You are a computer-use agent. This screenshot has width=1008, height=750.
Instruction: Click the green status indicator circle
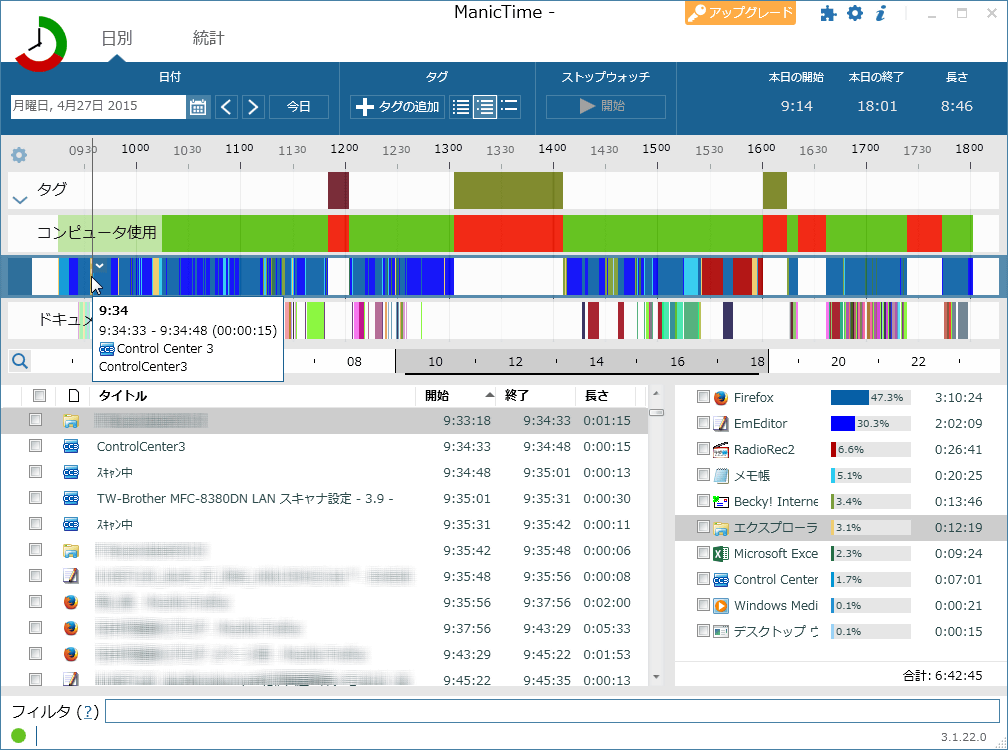[x=19, y=735]
